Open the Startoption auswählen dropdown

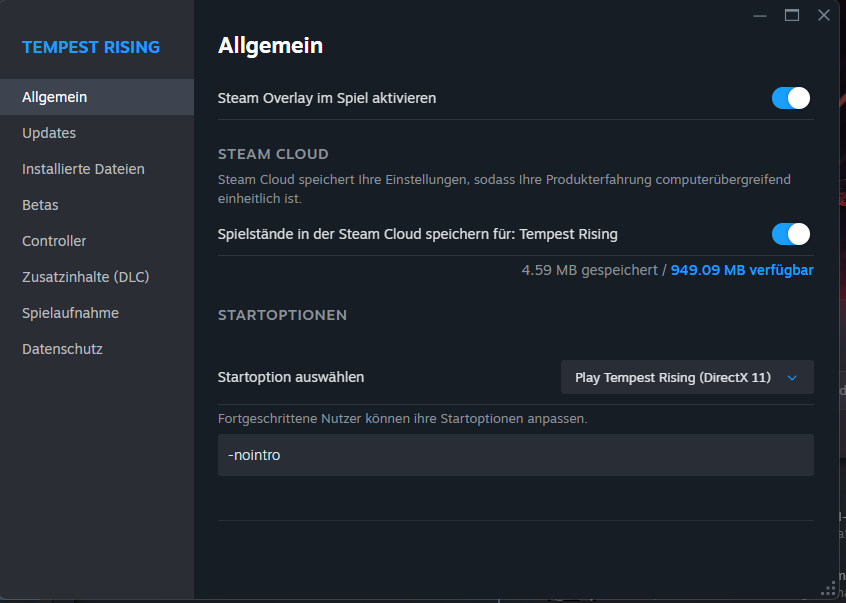(687, 377)
